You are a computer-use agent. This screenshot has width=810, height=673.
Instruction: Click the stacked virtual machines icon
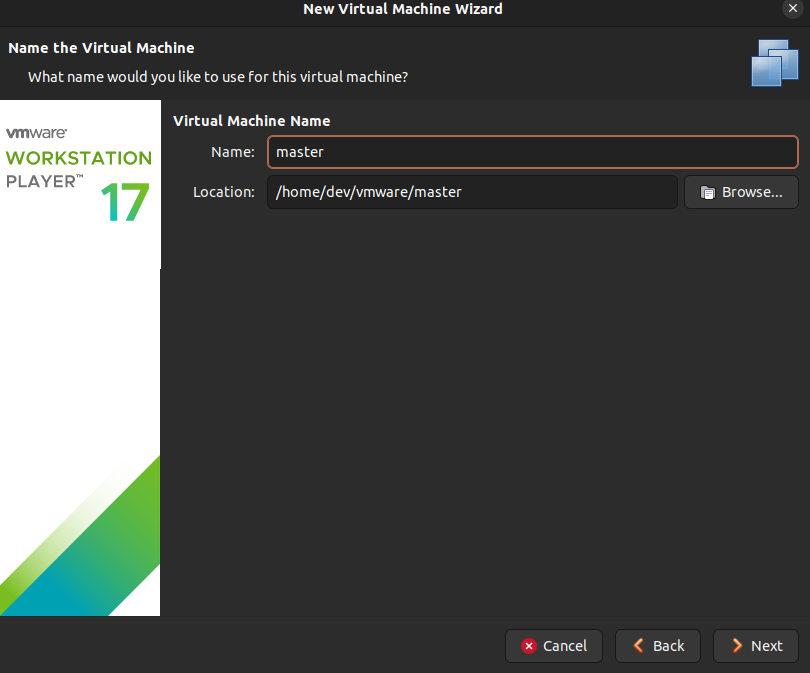pos(775,63)
